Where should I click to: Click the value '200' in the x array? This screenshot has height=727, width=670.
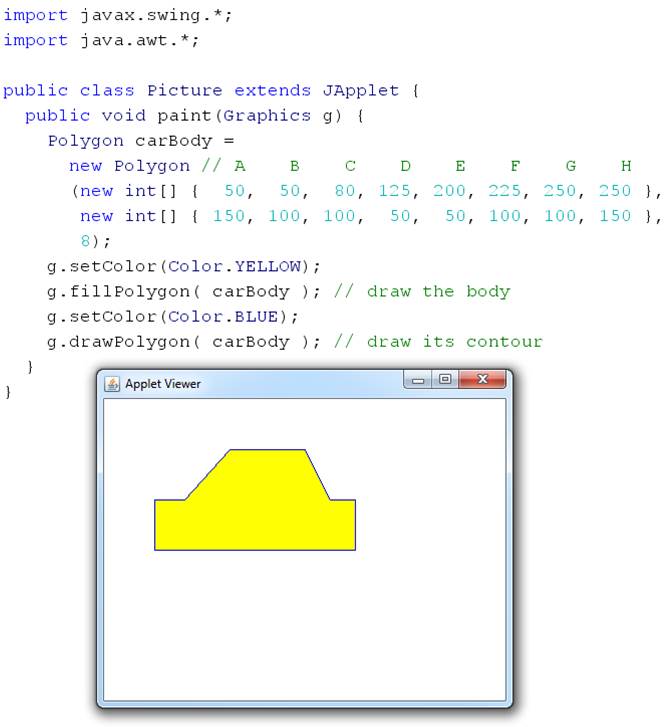(x=449, y=191)
